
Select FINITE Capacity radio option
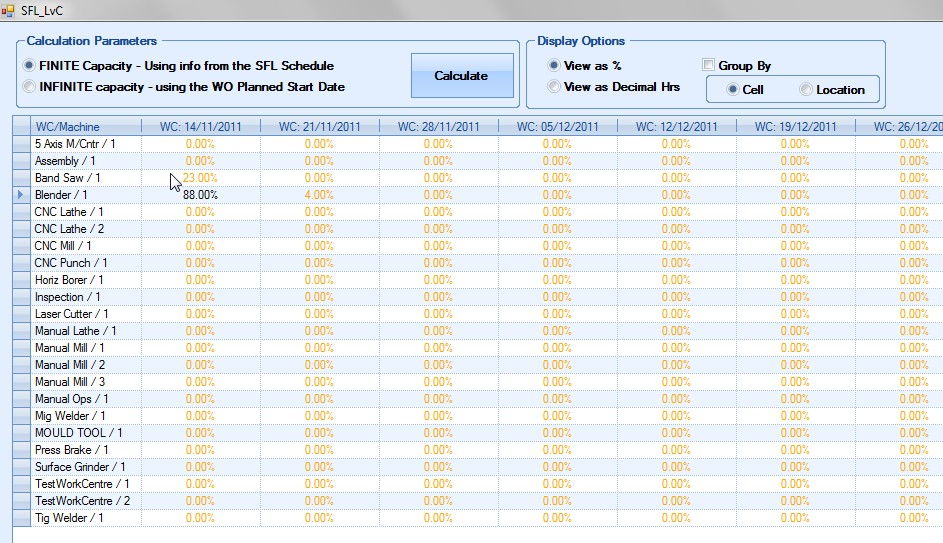tap(29, 66)
